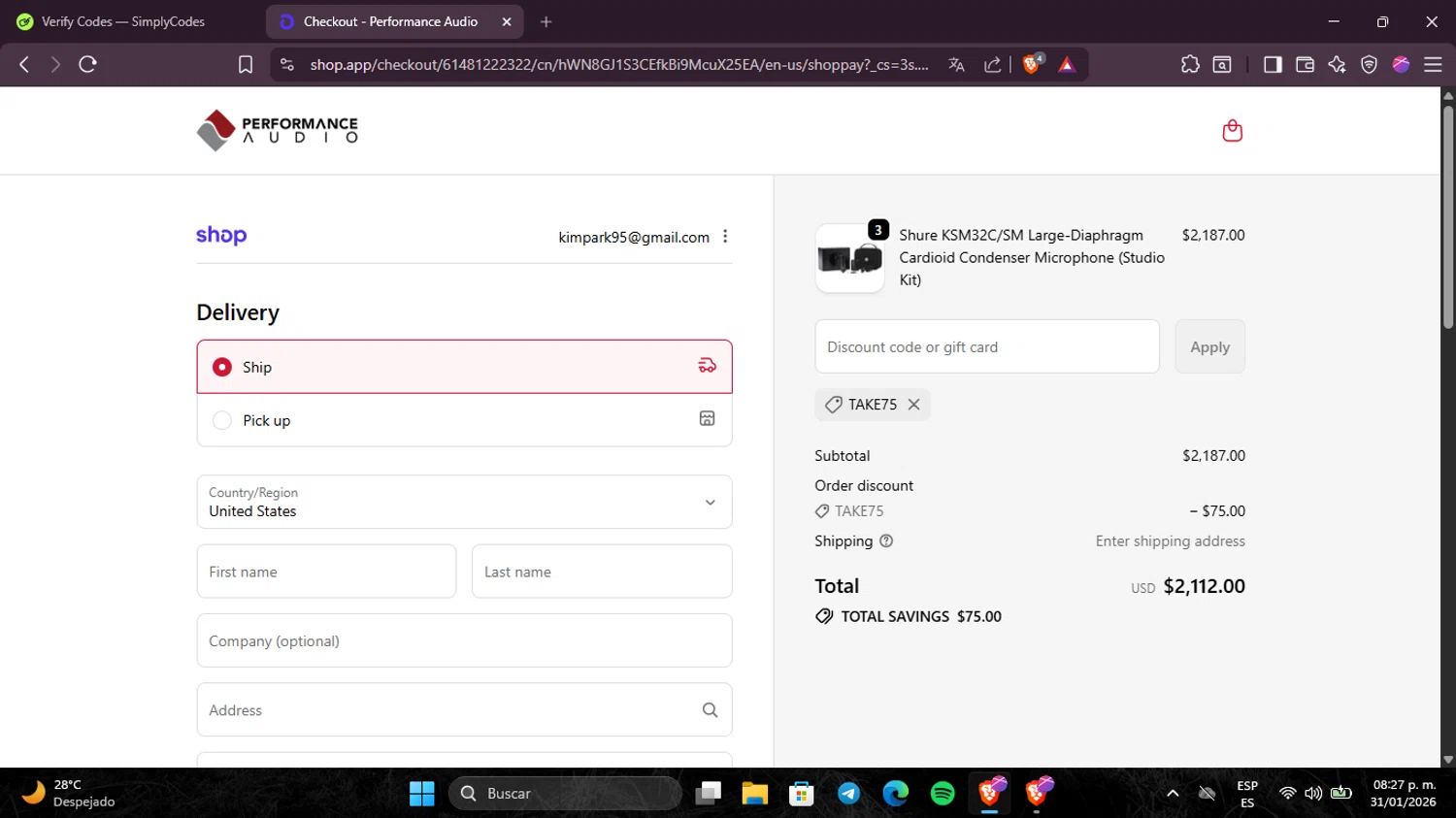This screenshot has width=1456, height=818.
Task: Click the shipping truck icon
Action: [x=708, y=366]
